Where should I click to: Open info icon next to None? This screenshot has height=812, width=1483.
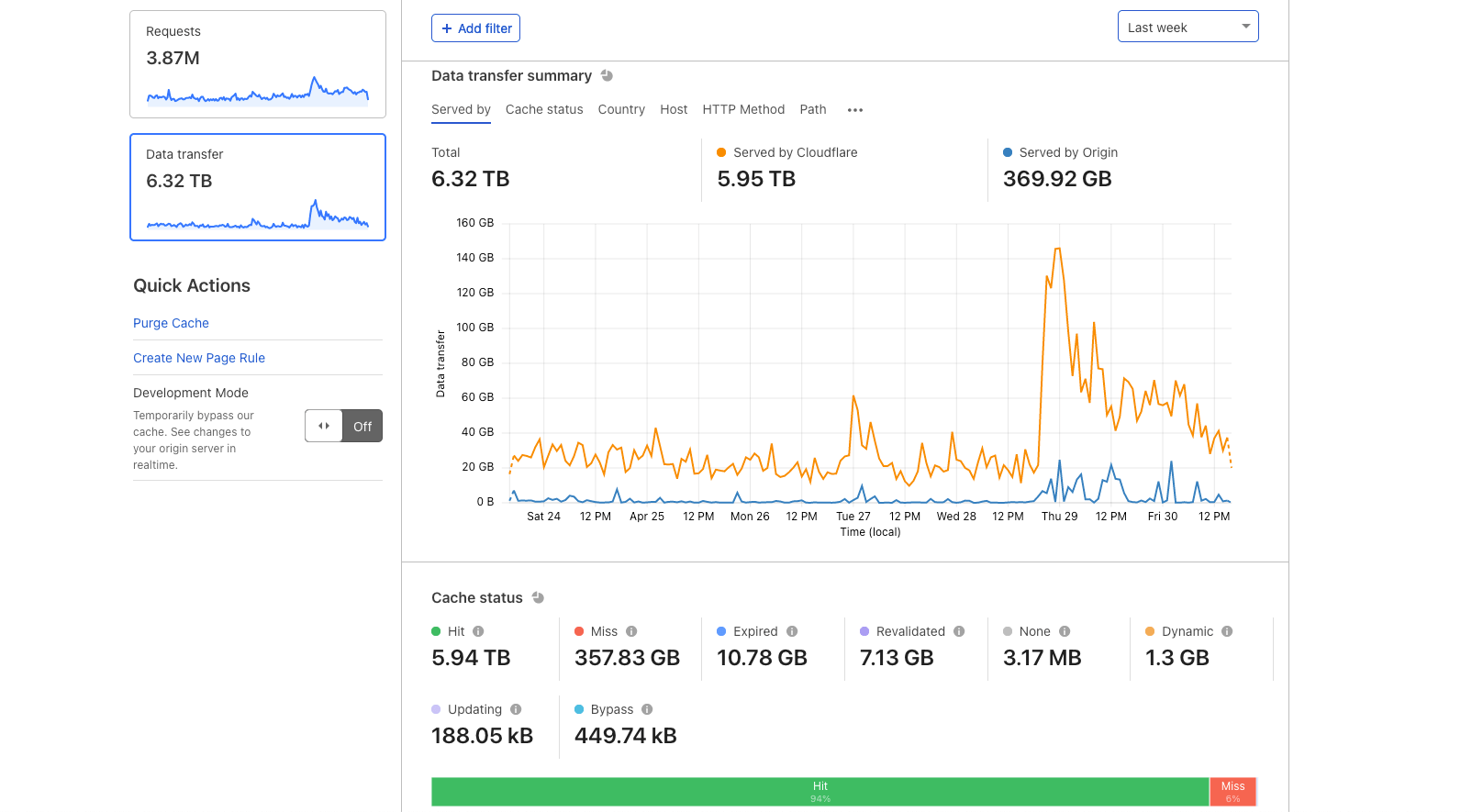click(x=1065, y=631)
